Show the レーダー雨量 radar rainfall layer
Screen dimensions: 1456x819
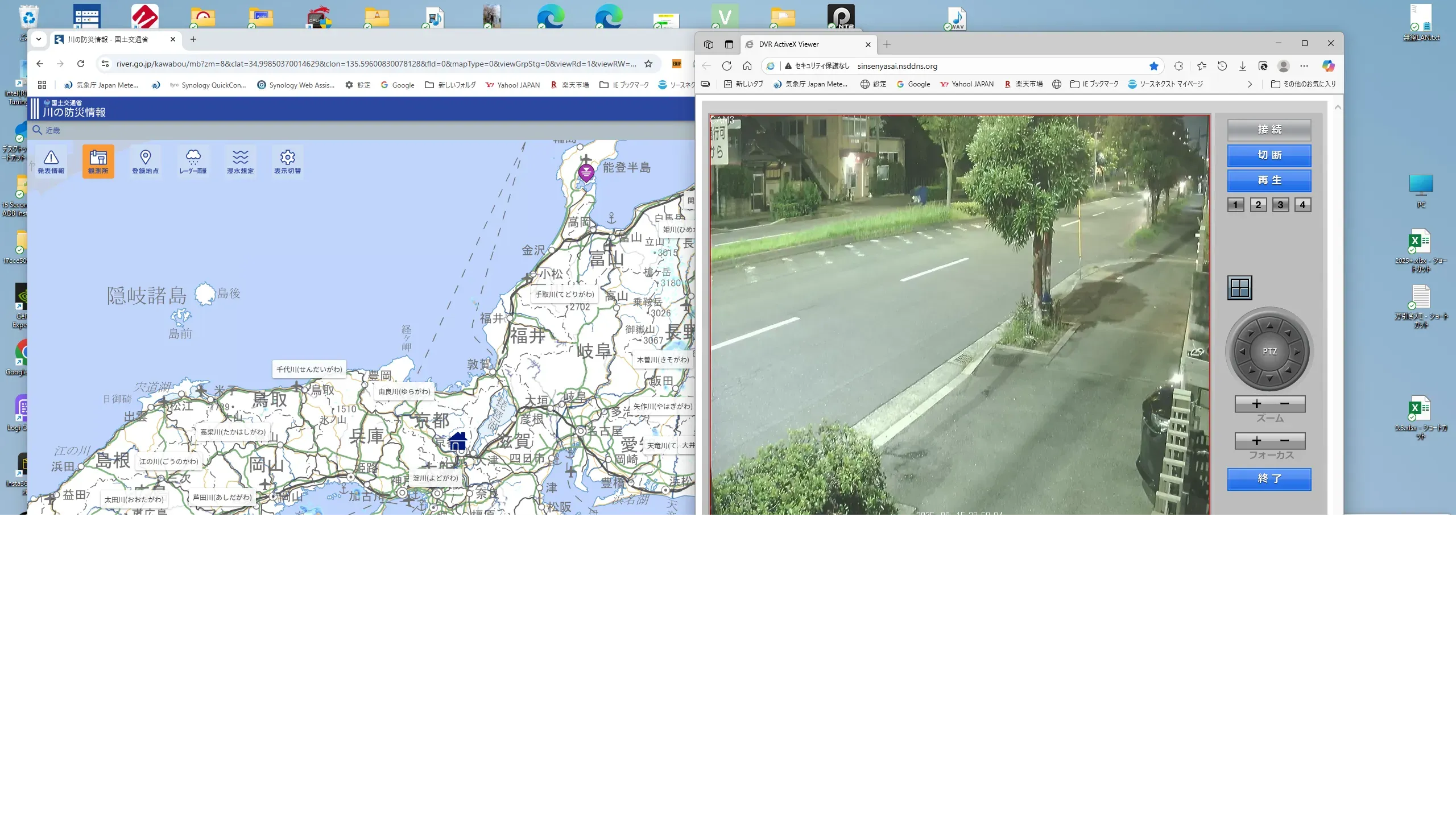(x=193, y=162)
